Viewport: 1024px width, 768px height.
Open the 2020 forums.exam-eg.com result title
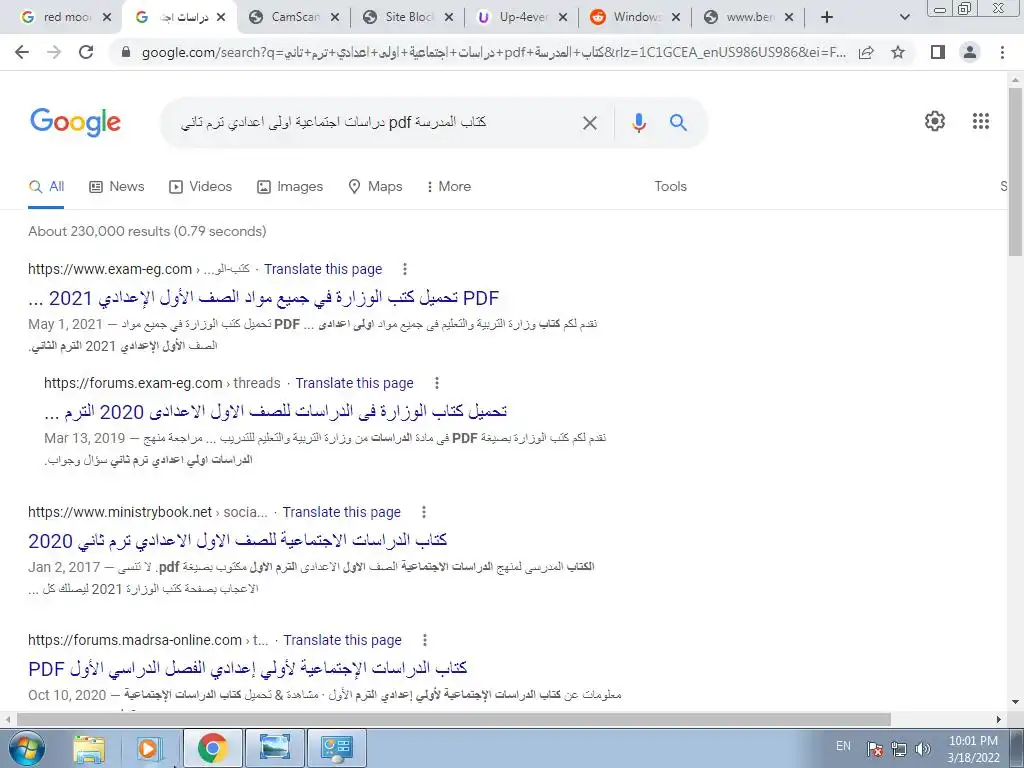coord(276,412)
